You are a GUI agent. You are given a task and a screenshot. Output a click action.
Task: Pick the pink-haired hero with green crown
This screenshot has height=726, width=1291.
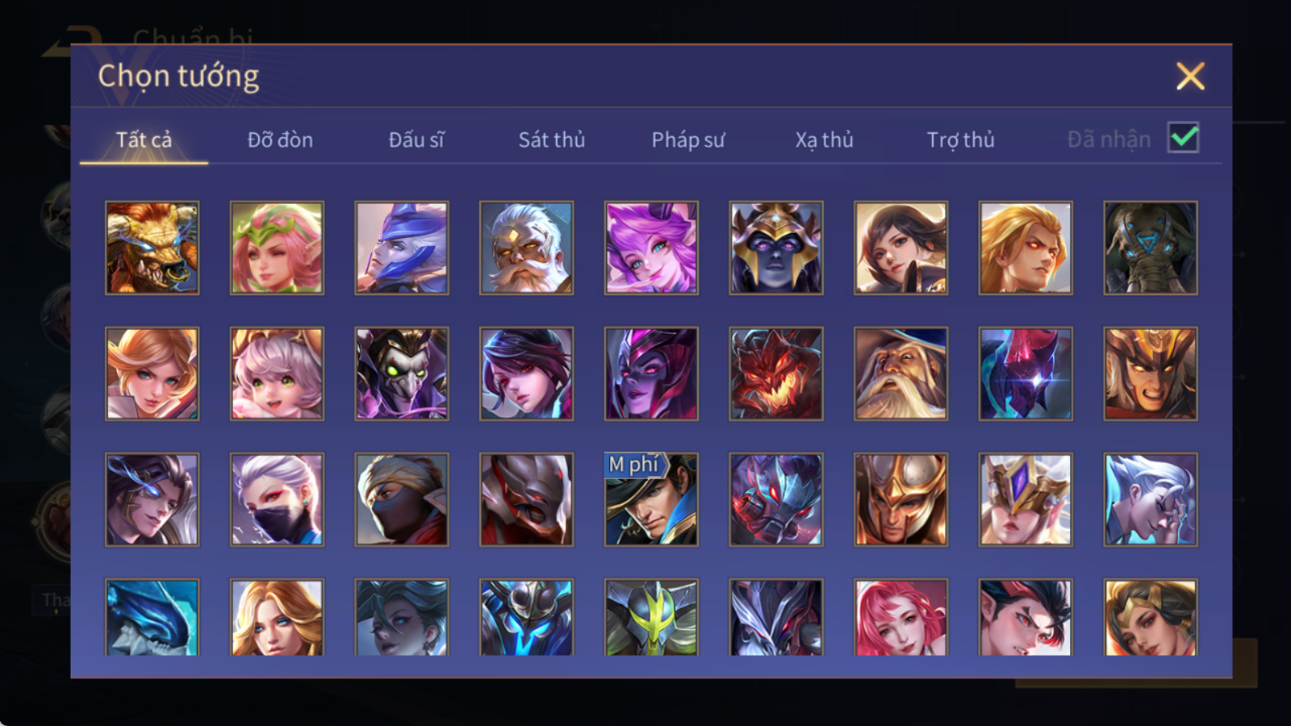coord(277,248)
